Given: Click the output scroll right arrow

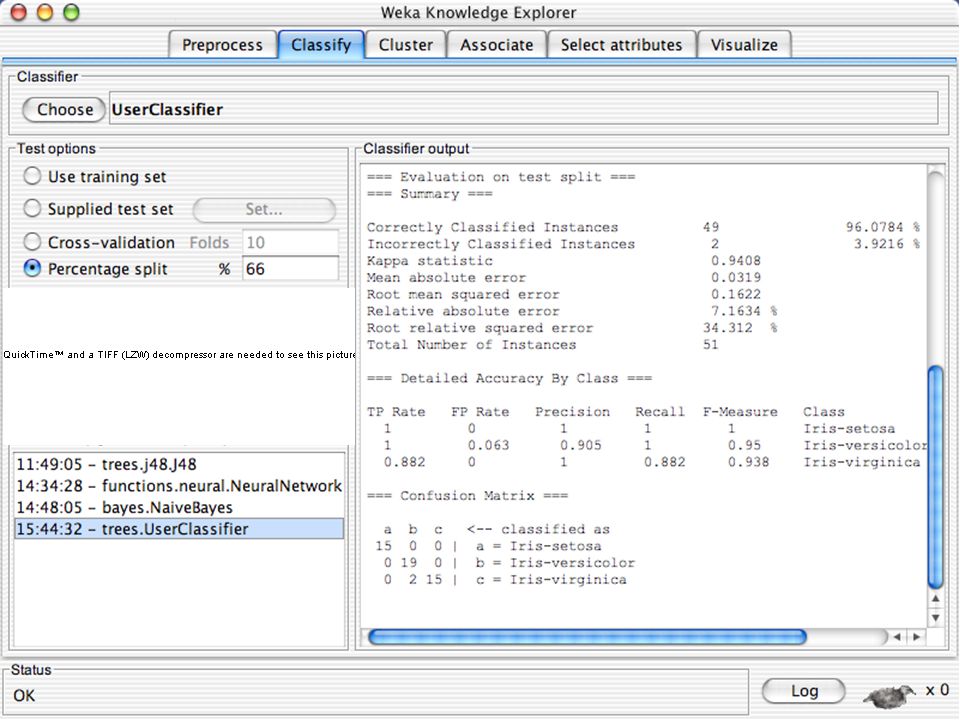Looking at the screenshot, I should [917, 637].
